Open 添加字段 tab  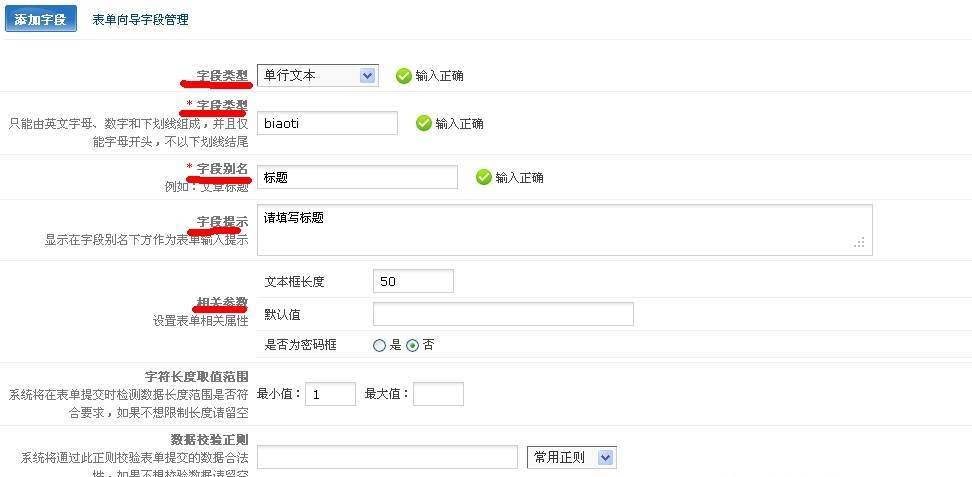40,19
